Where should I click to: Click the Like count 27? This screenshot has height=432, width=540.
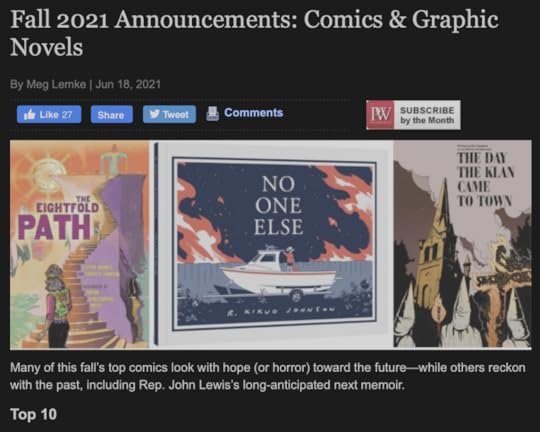coord(67,115)
